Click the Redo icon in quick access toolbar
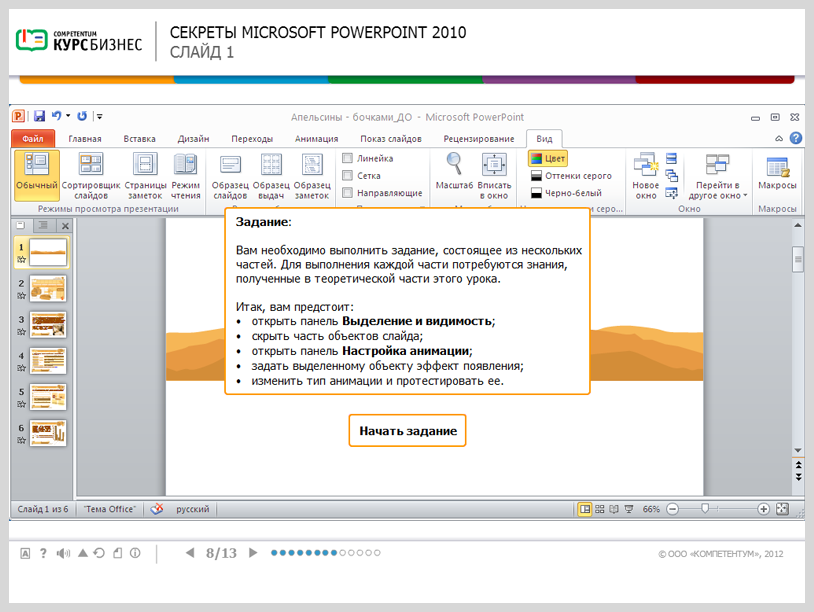 [82, 116]
